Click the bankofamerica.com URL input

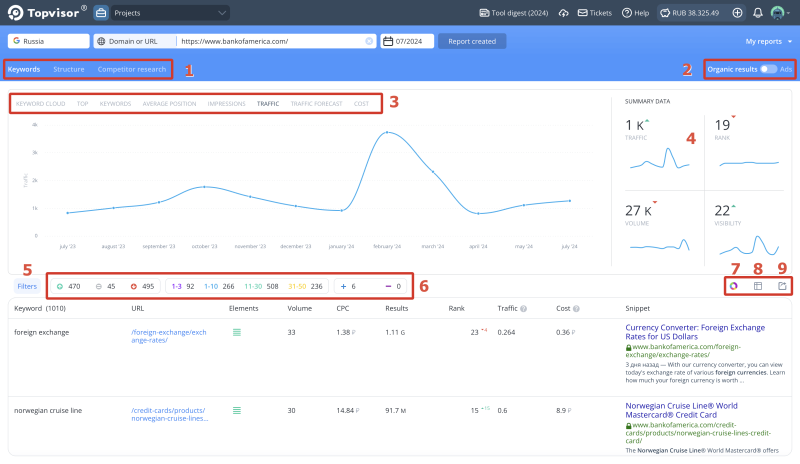click(270, 41)
